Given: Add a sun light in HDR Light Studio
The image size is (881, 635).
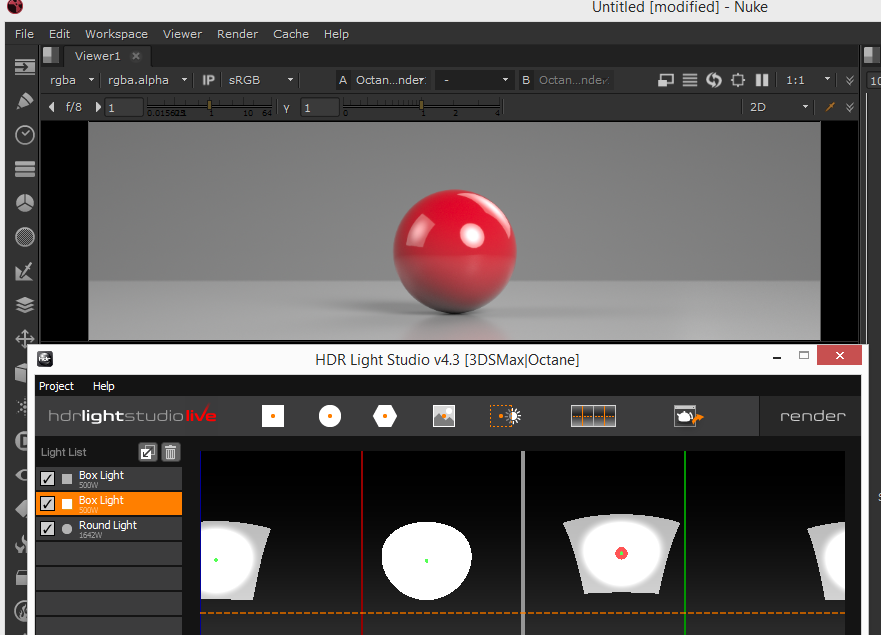Looking at the screenshot, I should click(x=506, y=416).
